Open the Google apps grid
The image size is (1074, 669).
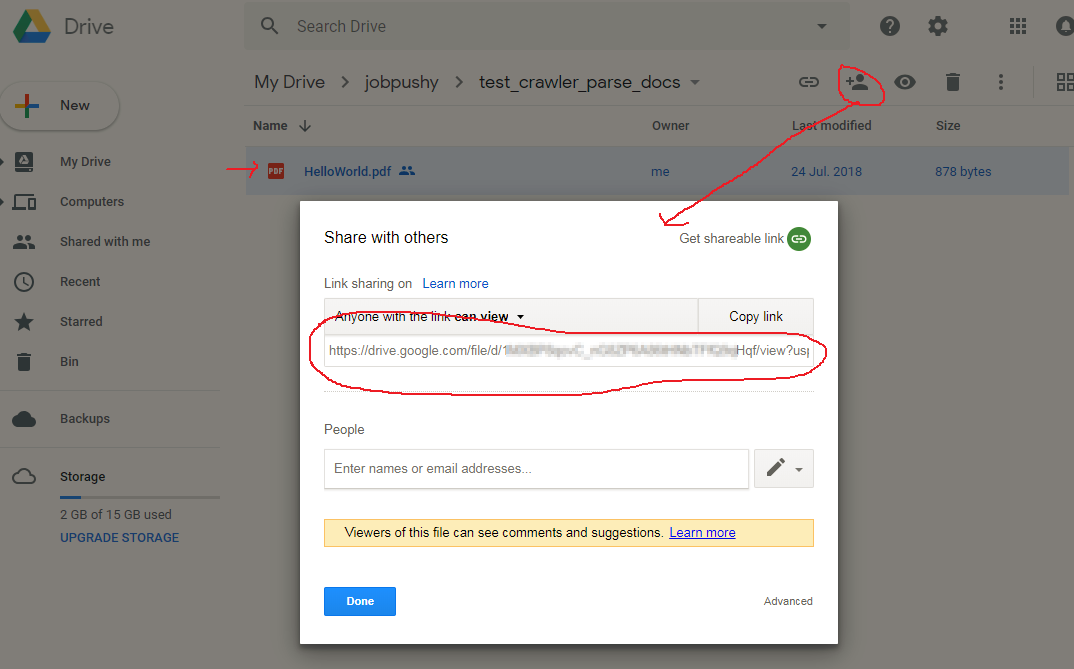point(1018,26)
